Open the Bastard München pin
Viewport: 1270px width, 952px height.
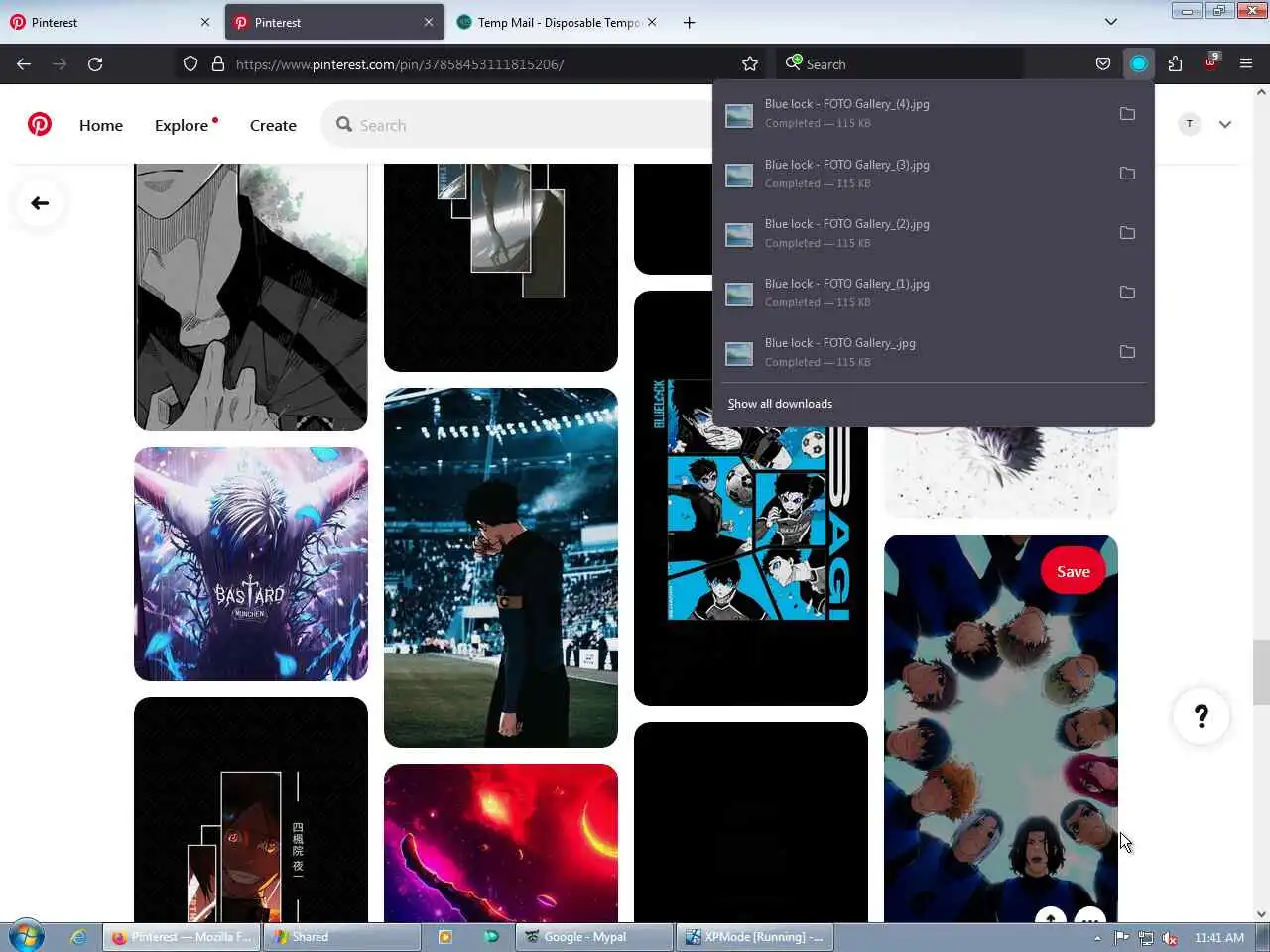pos(251,563)
